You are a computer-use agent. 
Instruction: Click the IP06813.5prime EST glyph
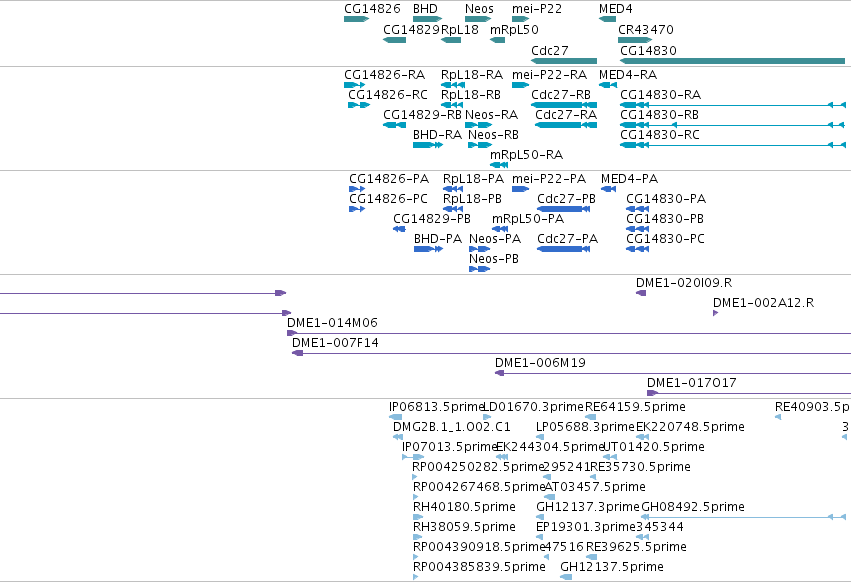click(396, 417)
